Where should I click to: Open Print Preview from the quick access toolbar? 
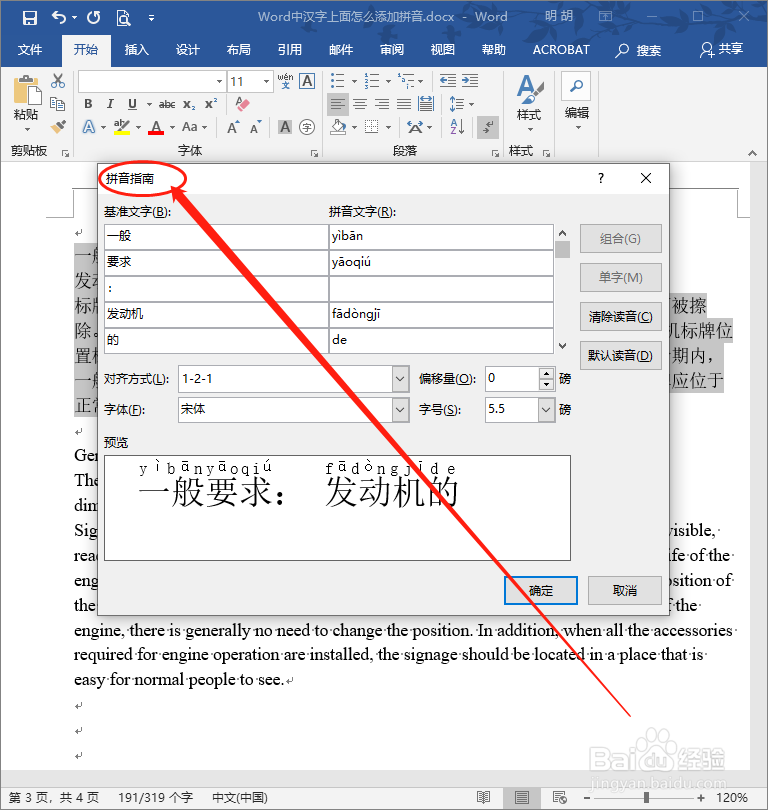123,18
